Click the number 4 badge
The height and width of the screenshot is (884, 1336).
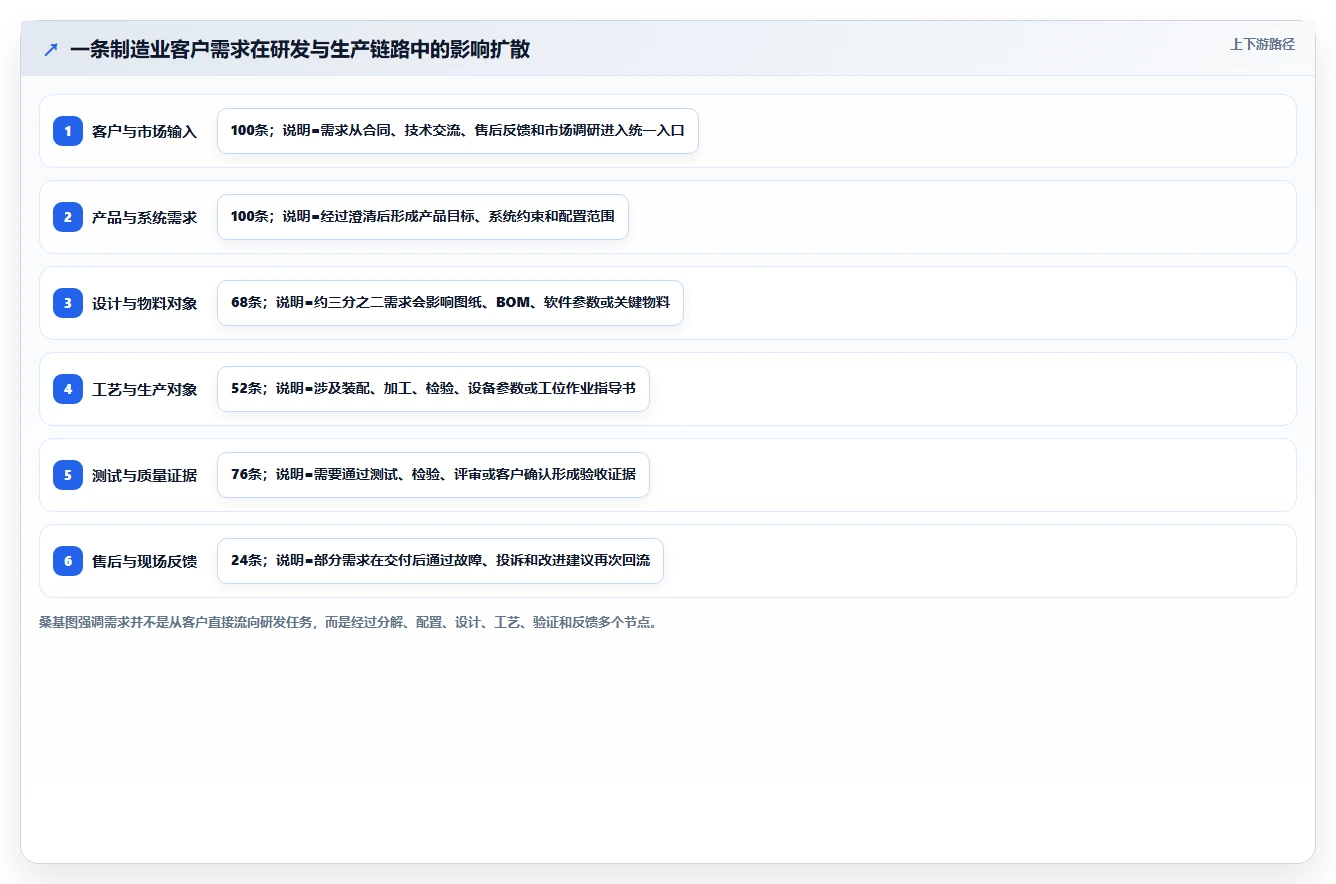(x=68, y=389)
